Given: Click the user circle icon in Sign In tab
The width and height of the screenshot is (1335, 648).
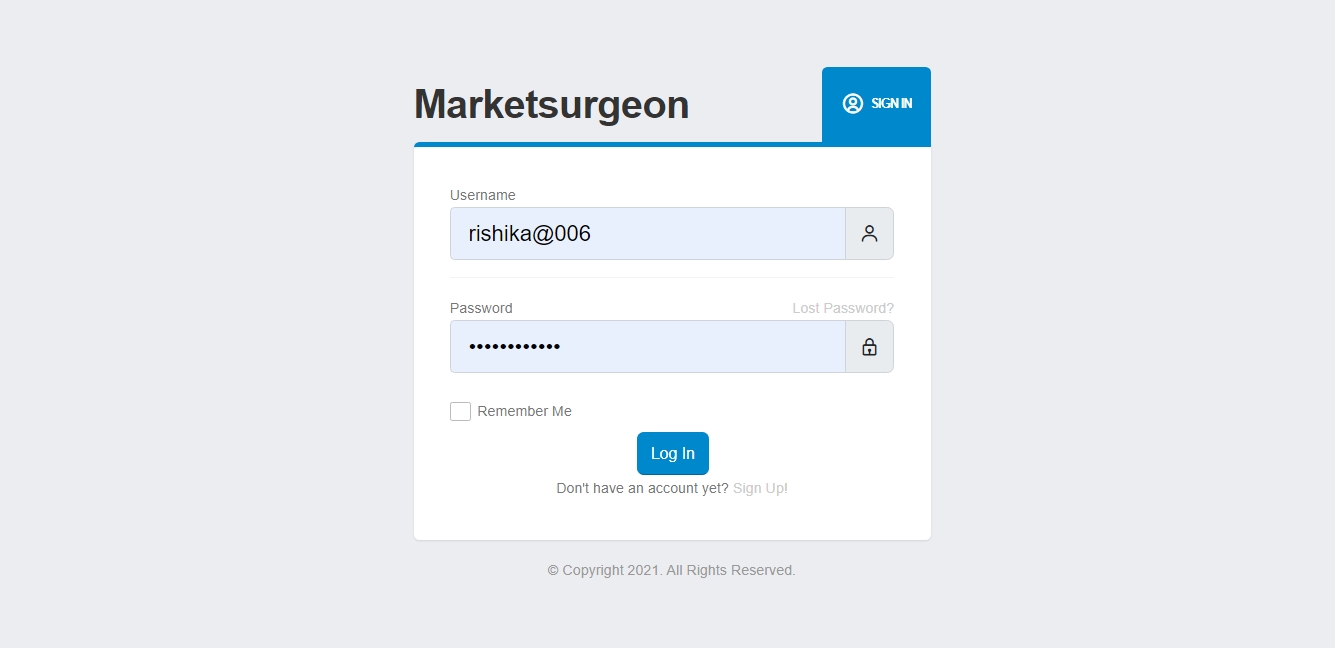Looking at the screenshot, I should click(853, 103).
